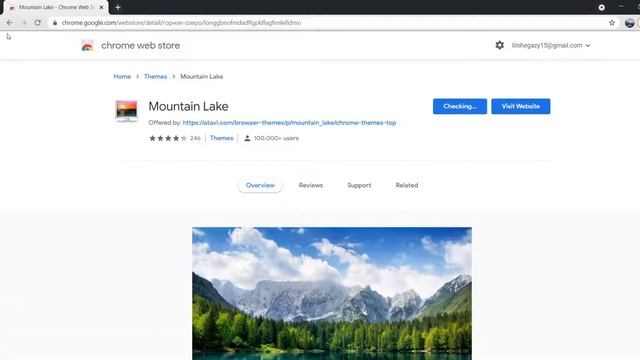Image resolution: width=640 pixels, height=360 pixels.
Task: Click the mountain lake preview image
Action: click(332, 293)
